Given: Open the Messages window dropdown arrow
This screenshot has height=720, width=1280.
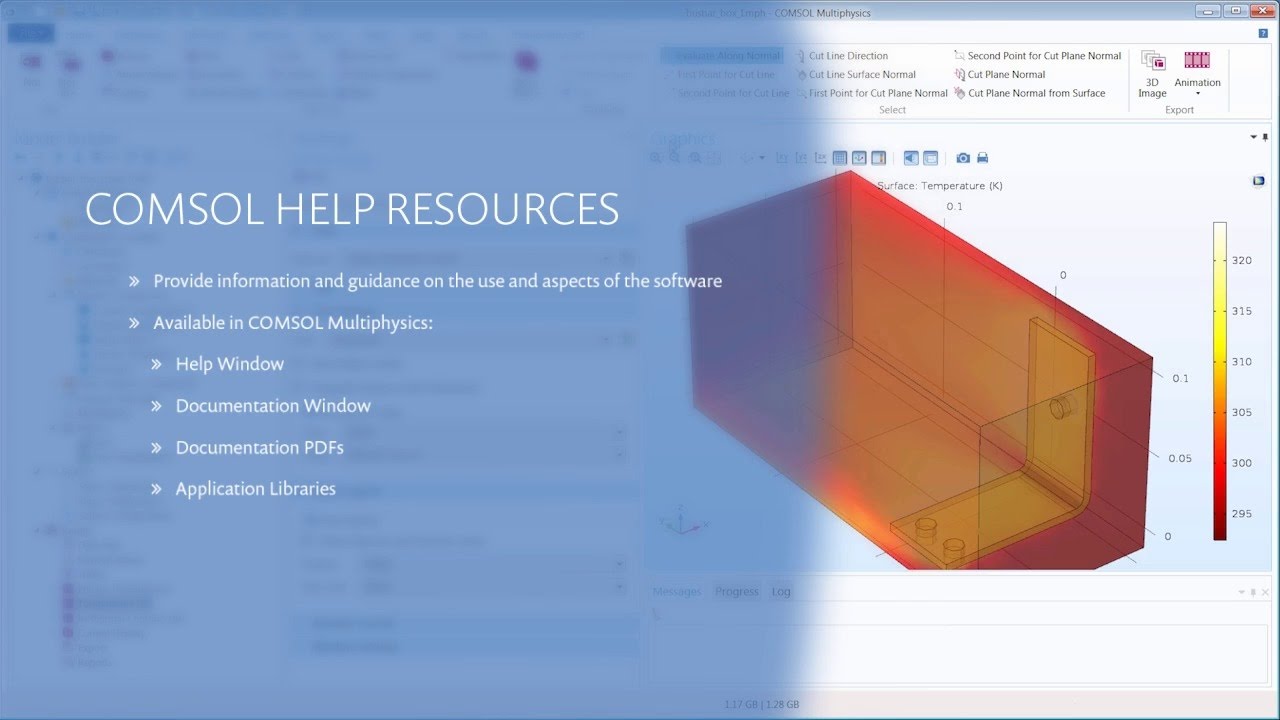Looking at the screenshot, I should pyautogui.click(x=1242, y=591).
